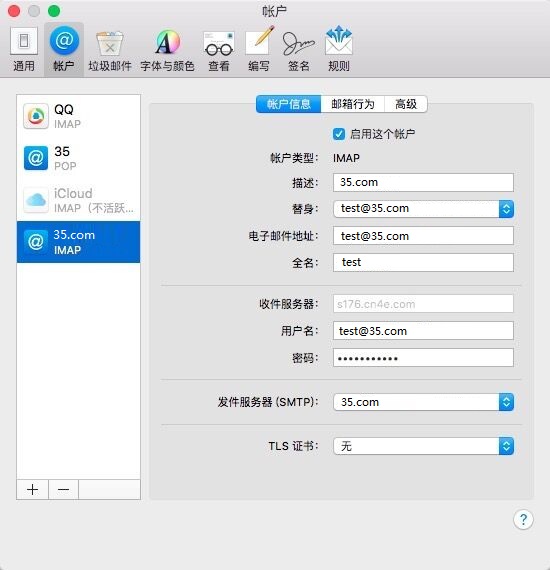Click the iCloud cloud icon
Screen dimensions: 550x570
tap(36, 200)
